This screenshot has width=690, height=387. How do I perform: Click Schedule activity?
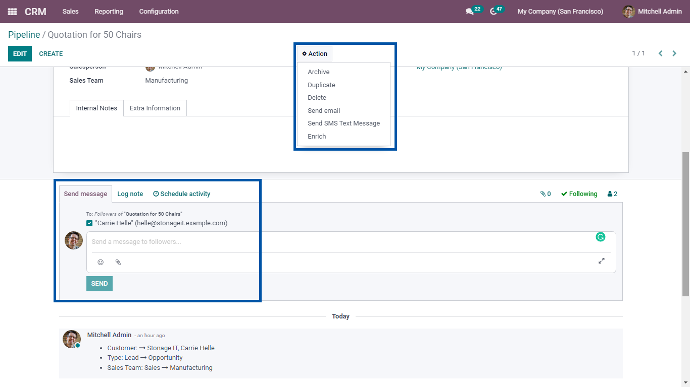coord(182,194)
